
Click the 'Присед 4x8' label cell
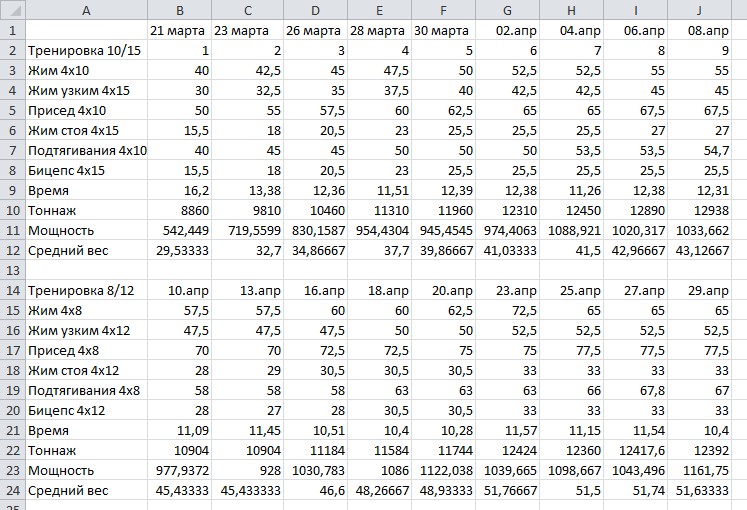[86, 350]
